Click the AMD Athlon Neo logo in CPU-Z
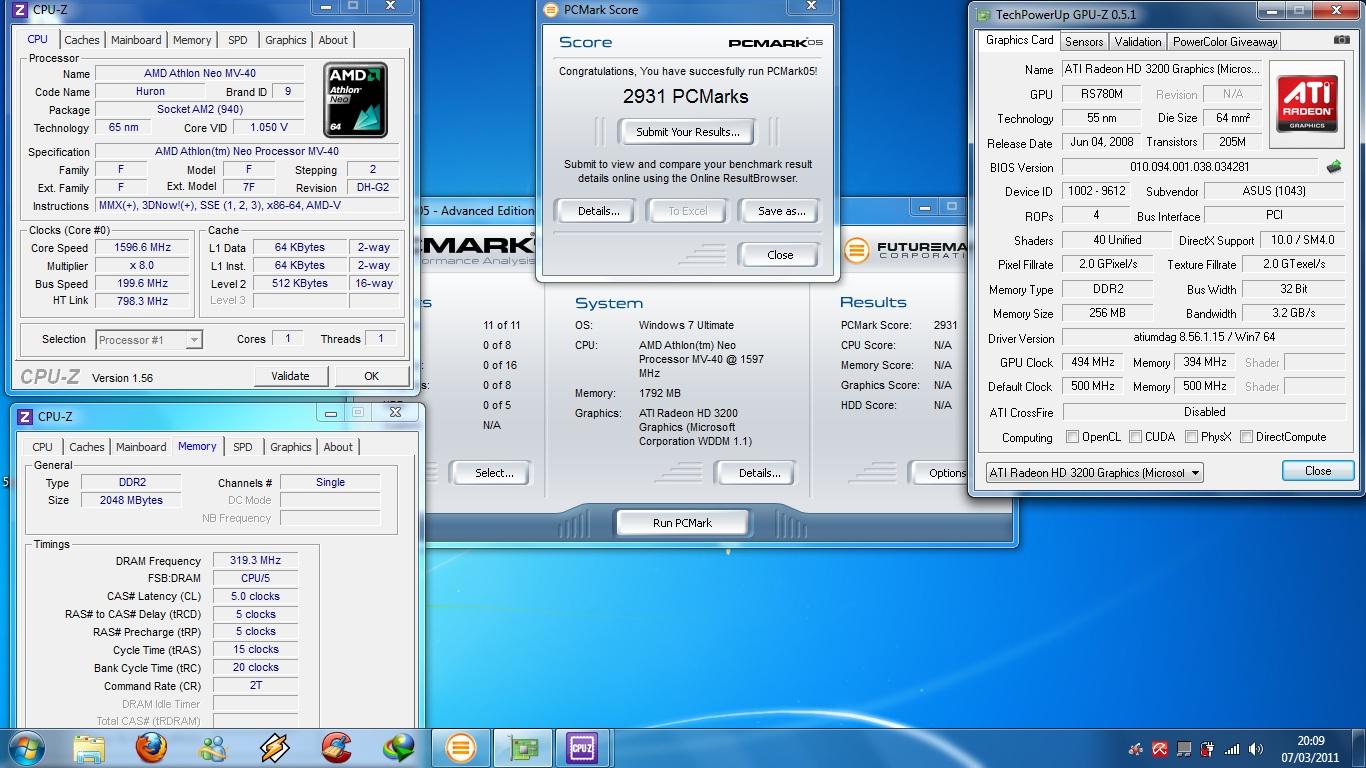 coord(356,100)
